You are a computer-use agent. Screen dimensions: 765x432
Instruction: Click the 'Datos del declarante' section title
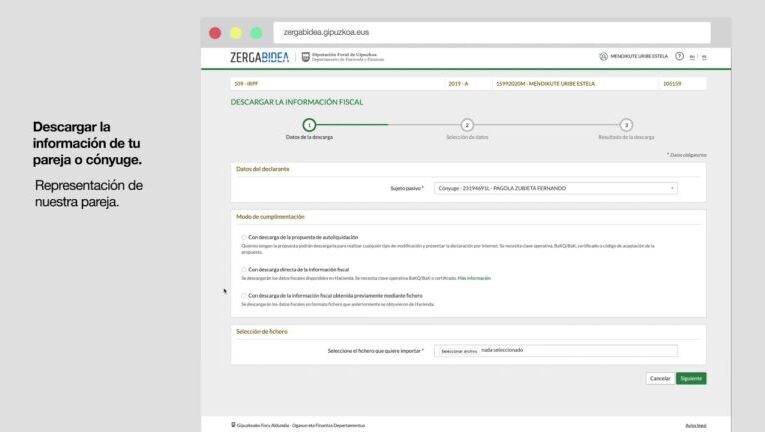262,169
